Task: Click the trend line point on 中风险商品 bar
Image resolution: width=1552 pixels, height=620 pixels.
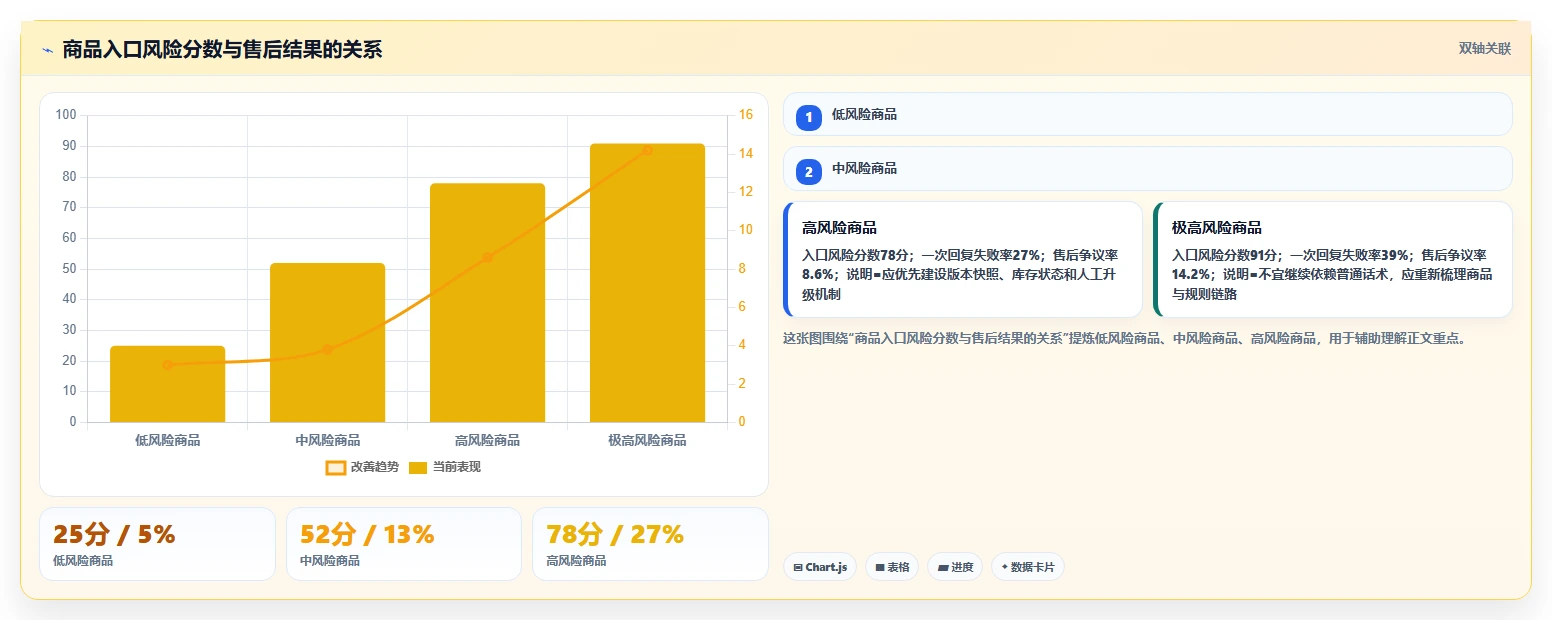Action: [x=328, y=349]
